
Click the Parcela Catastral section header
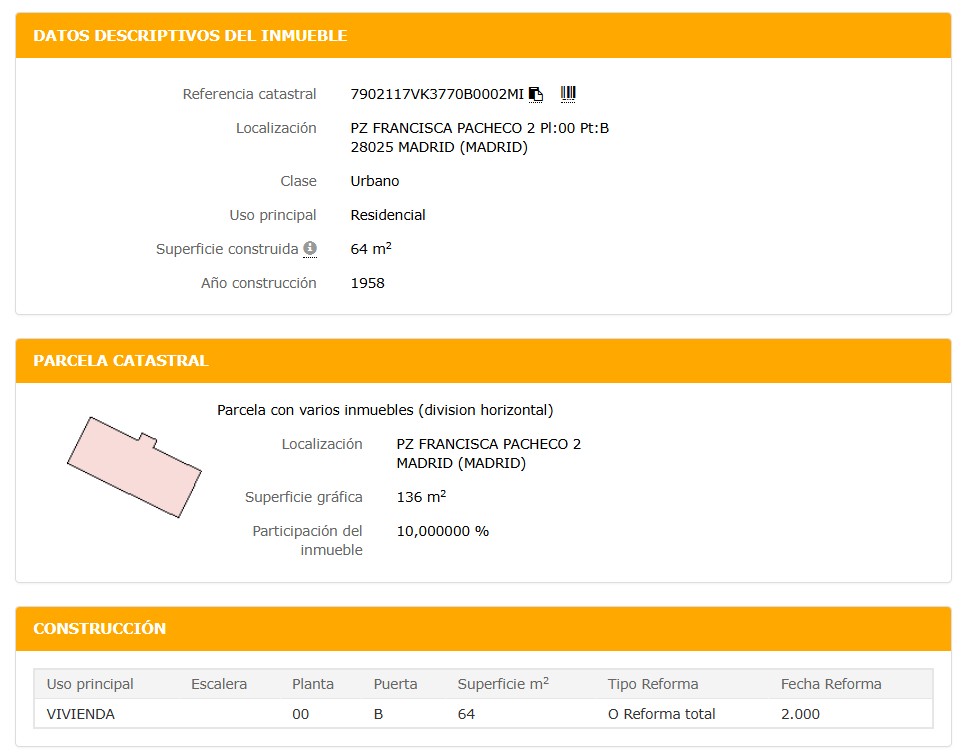pos(120,361)
